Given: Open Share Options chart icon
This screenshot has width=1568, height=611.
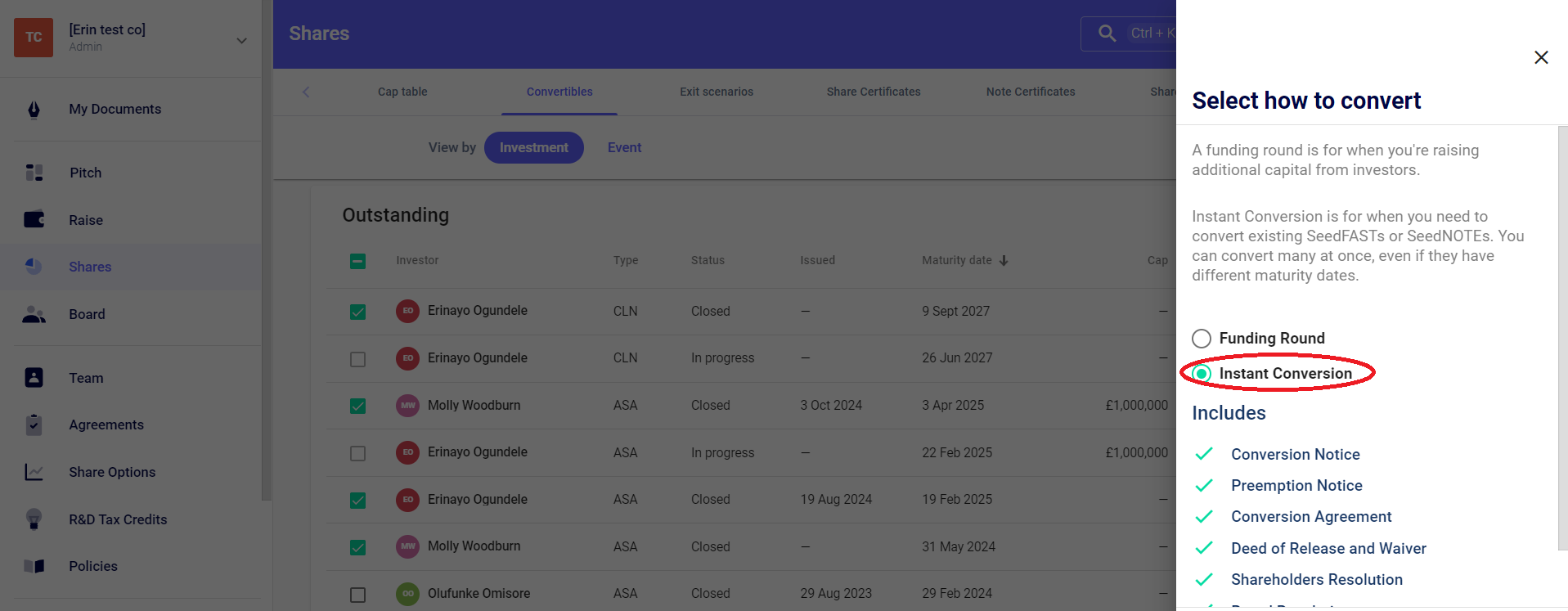Looking at the screenshot, I should (34, 472).
